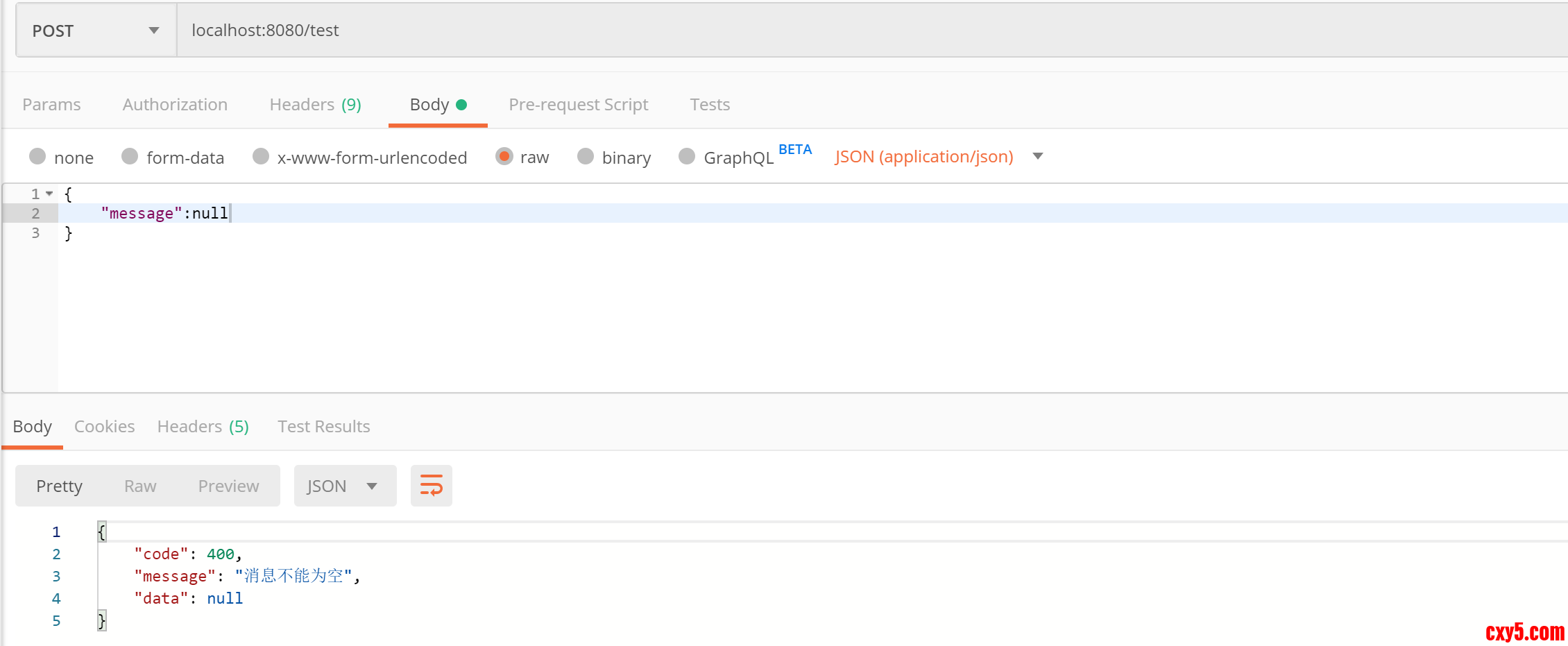
Task: Choose the GraphQL body radio option
Action: (687, 157)
